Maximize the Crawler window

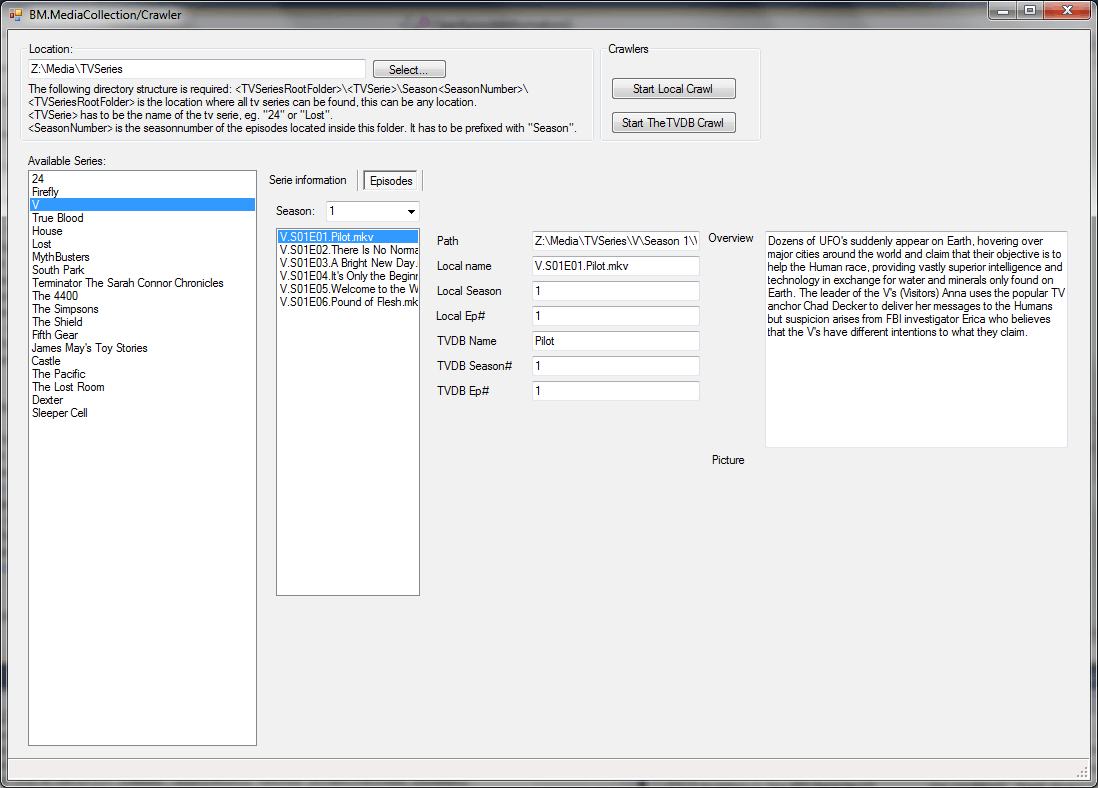point(1030,11)
